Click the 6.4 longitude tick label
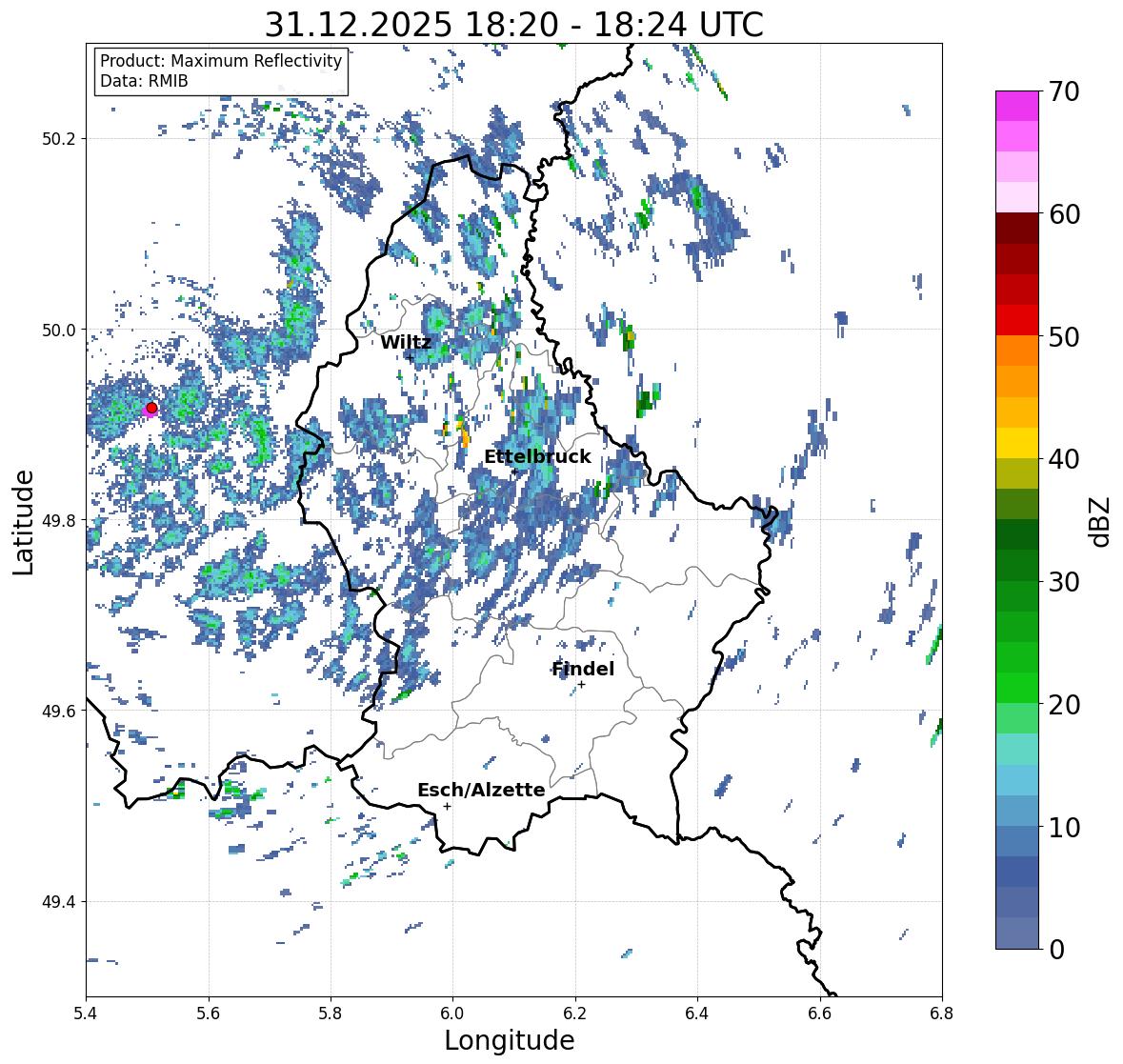 (697, 1014)
